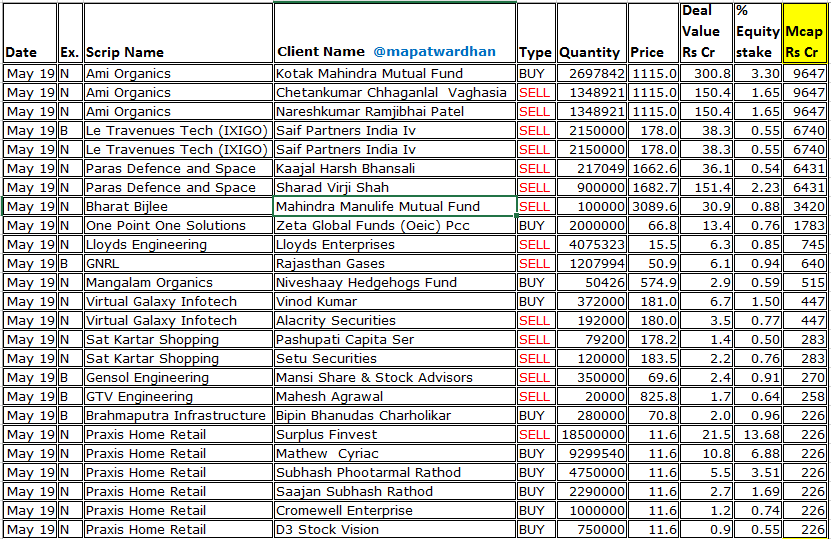Click Chetankumar Chhaganlal Vaghasia cell
The image size is (831, 539).
click(395, 92)
